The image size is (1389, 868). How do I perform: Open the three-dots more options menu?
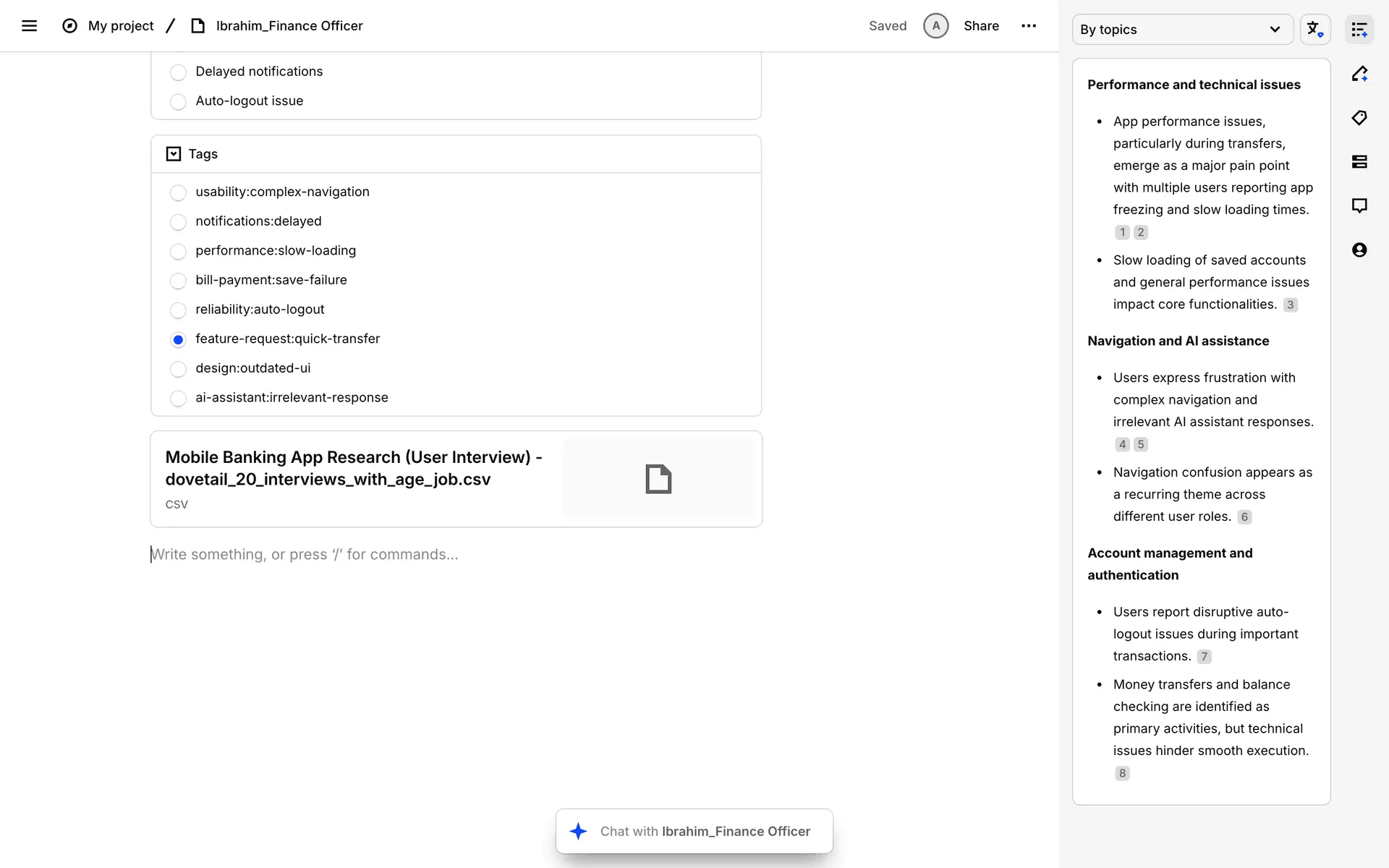(x=1029, y=26)
